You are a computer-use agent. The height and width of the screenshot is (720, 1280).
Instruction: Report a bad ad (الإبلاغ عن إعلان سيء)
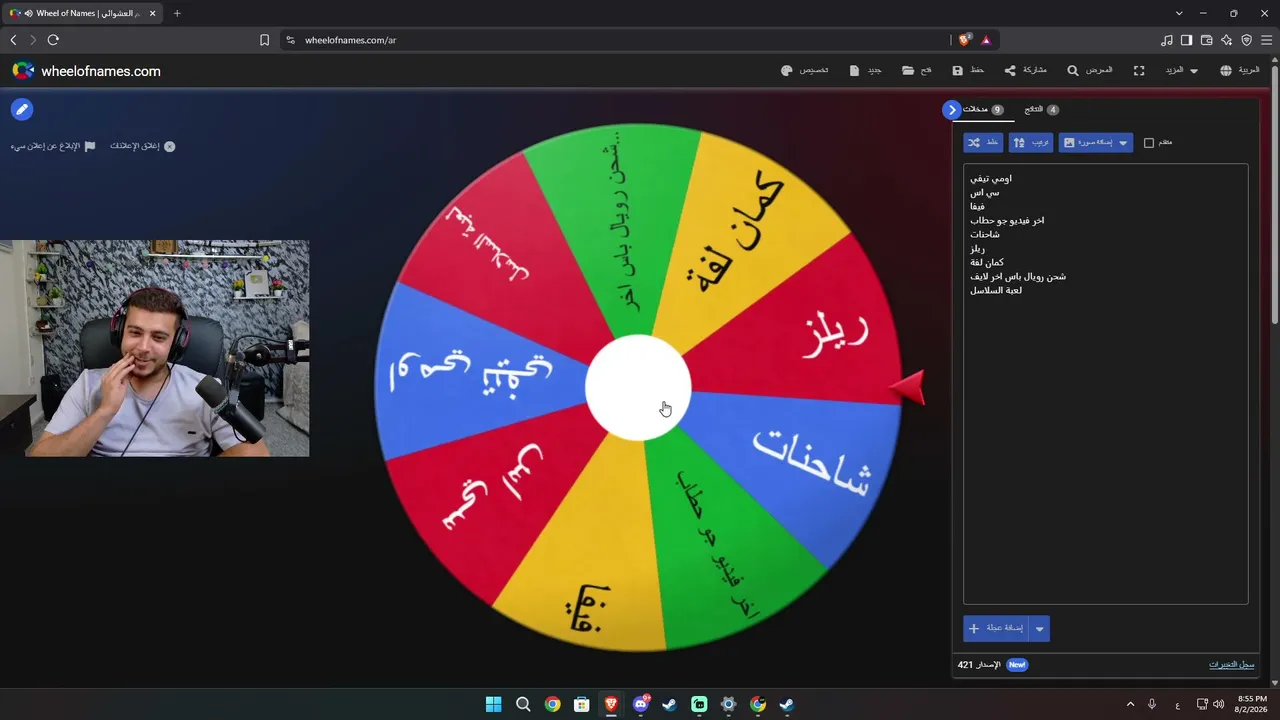[x=53, y=146]
